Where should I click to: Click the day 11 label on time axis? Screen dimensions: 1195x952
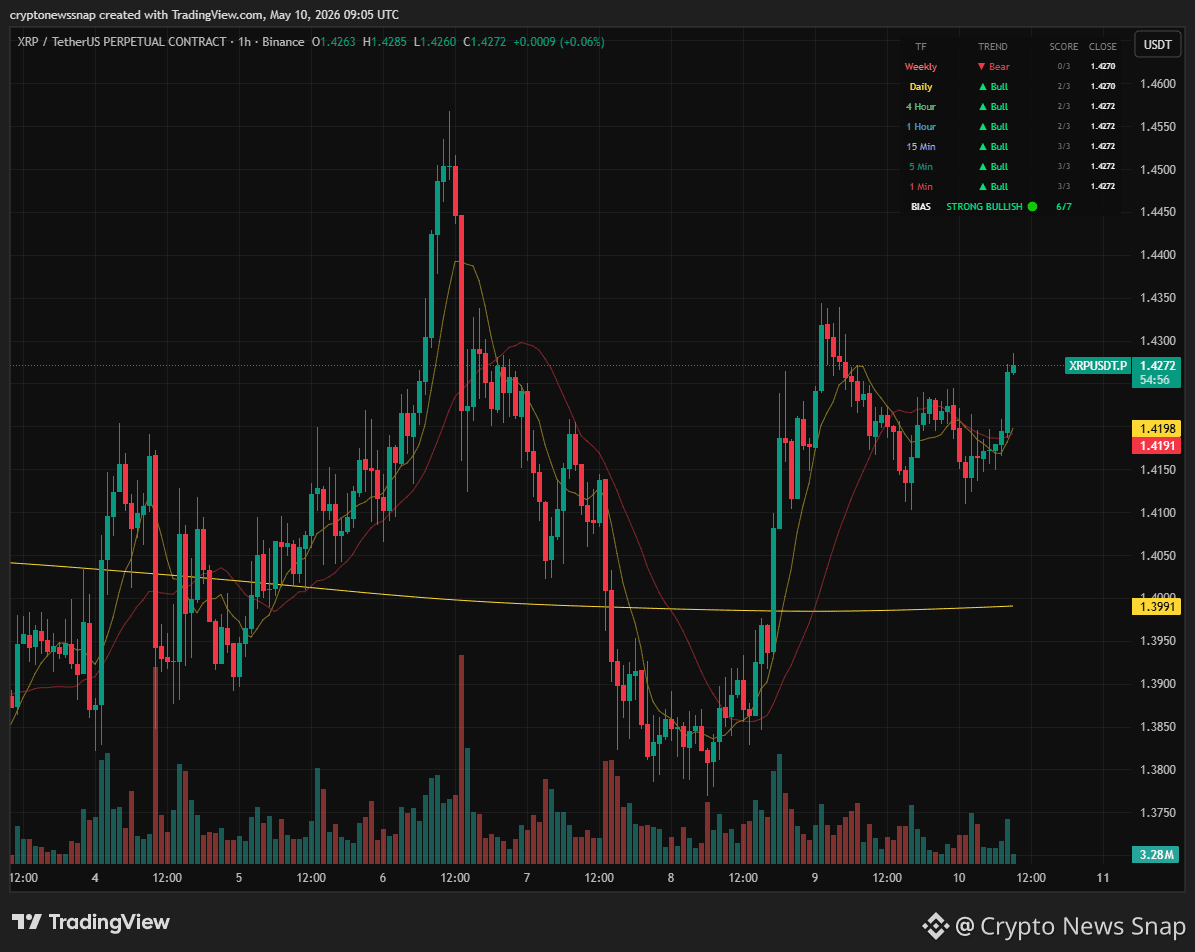point(1103,878)
